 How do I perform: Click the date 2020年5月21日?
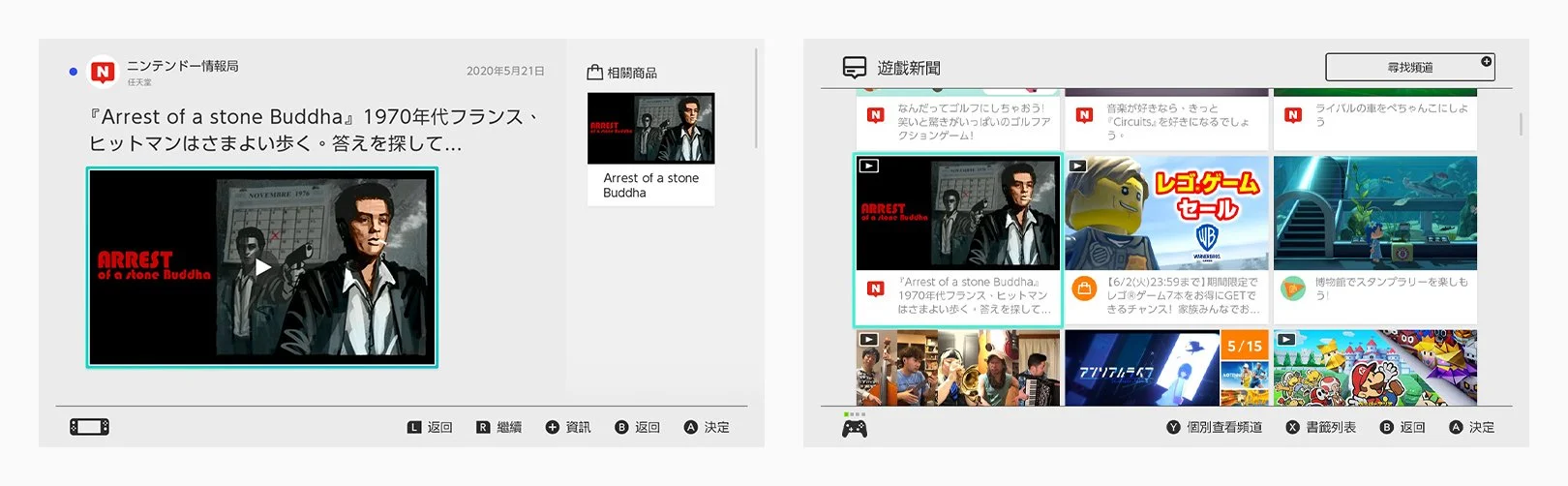pos(505,71)
